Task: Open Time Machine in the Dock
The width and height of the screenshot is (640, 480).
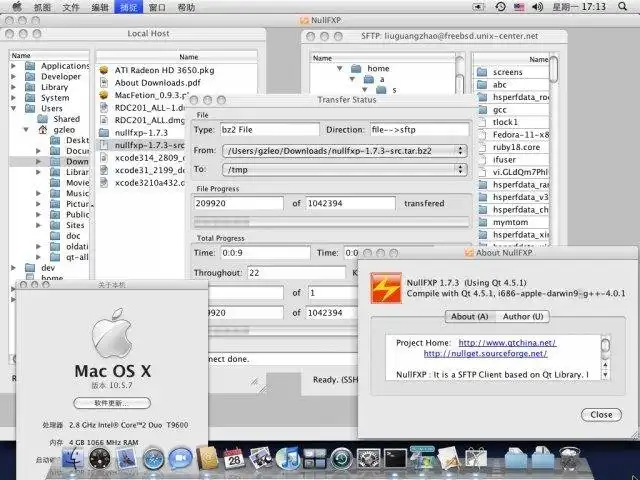Action: click(x=341, y=458)
